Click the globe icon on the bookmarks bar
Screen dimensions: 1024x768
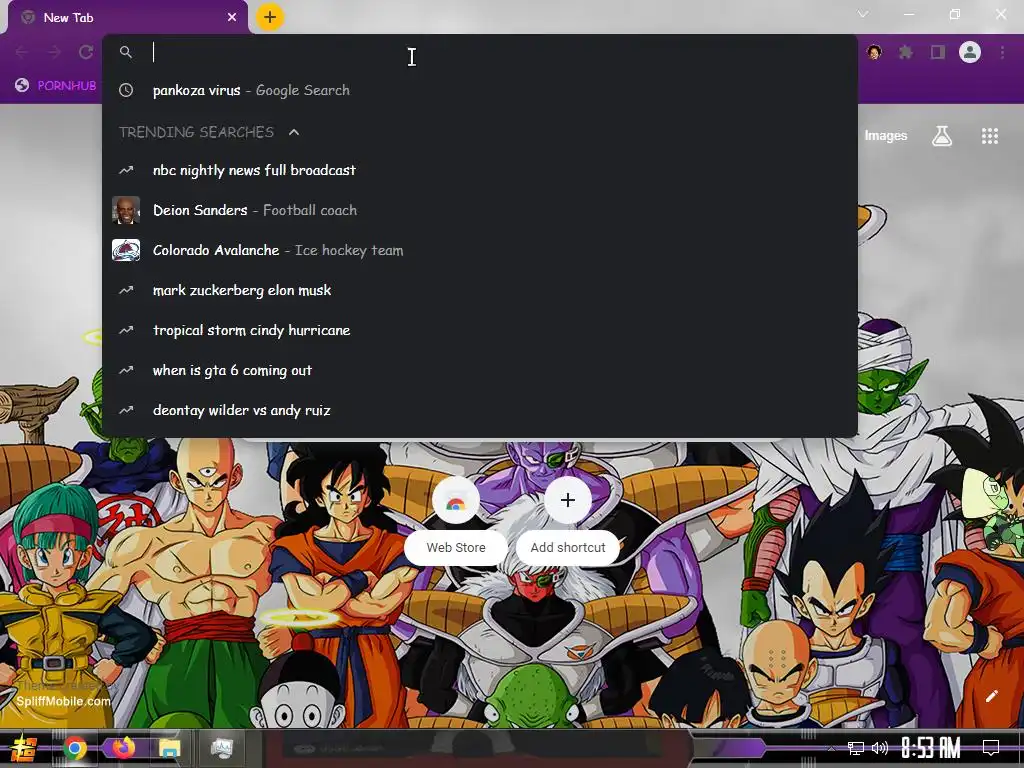tap(22, 85)
